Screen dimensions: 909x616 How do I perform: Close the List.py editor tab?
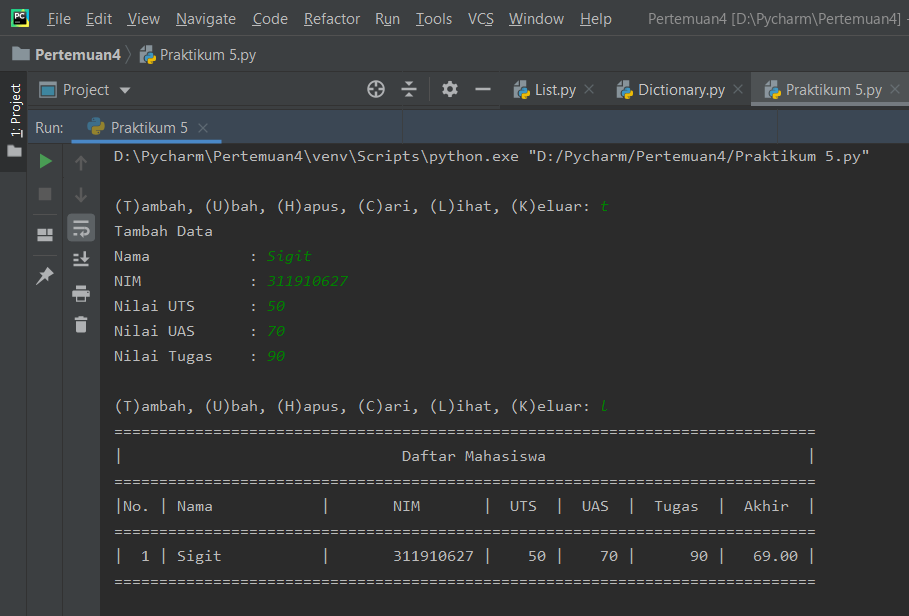[x=589, y=89]
